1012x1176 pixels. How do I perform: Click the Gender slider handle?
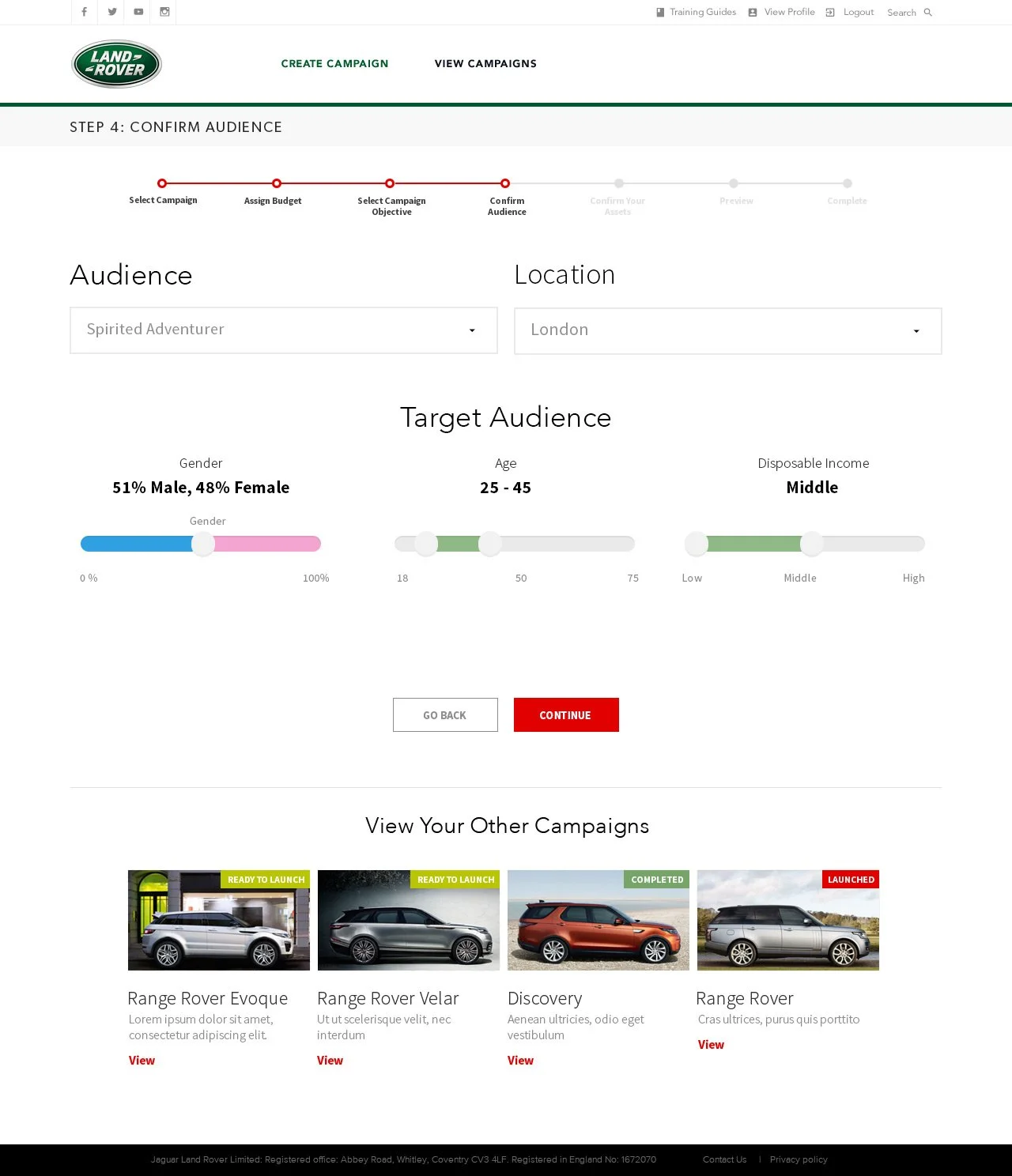pyautogui.click(x=203, y=544)
